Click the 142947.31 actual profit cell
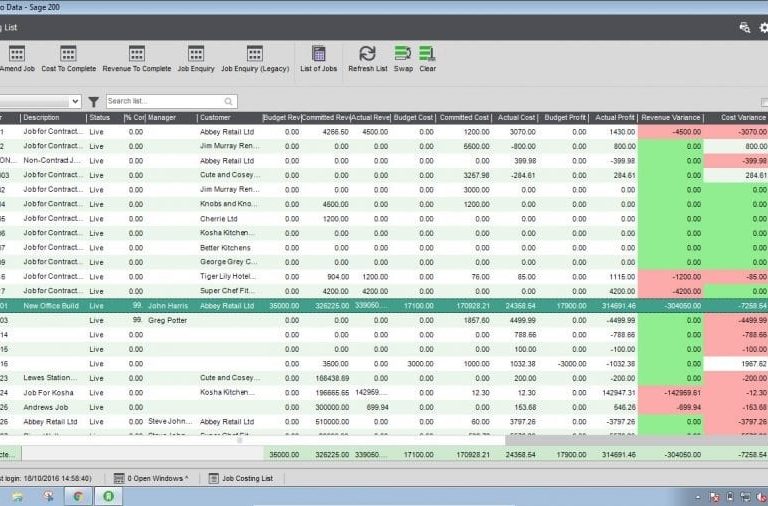The image size is (768, 506). pos(618,393)
